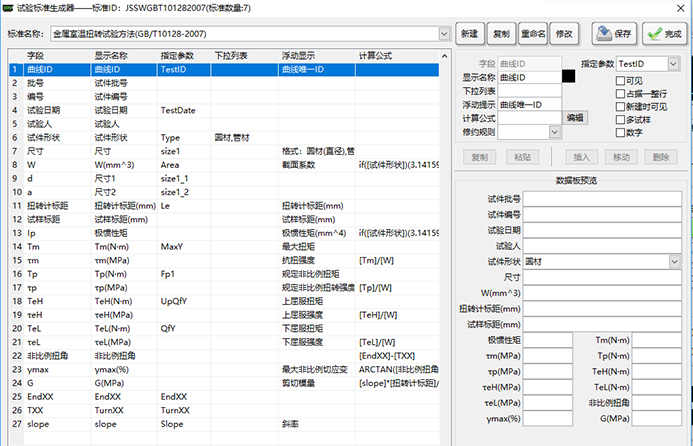This screenshot has width=693, height=446.
Task: Click the 保存 save disk icon button
Action: coord(614,33)
